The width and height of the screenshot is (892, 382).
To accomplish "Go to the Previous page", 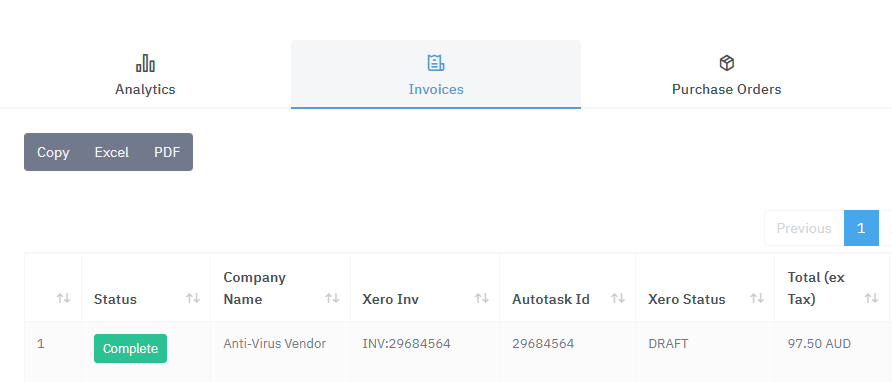I will point(804,228).
